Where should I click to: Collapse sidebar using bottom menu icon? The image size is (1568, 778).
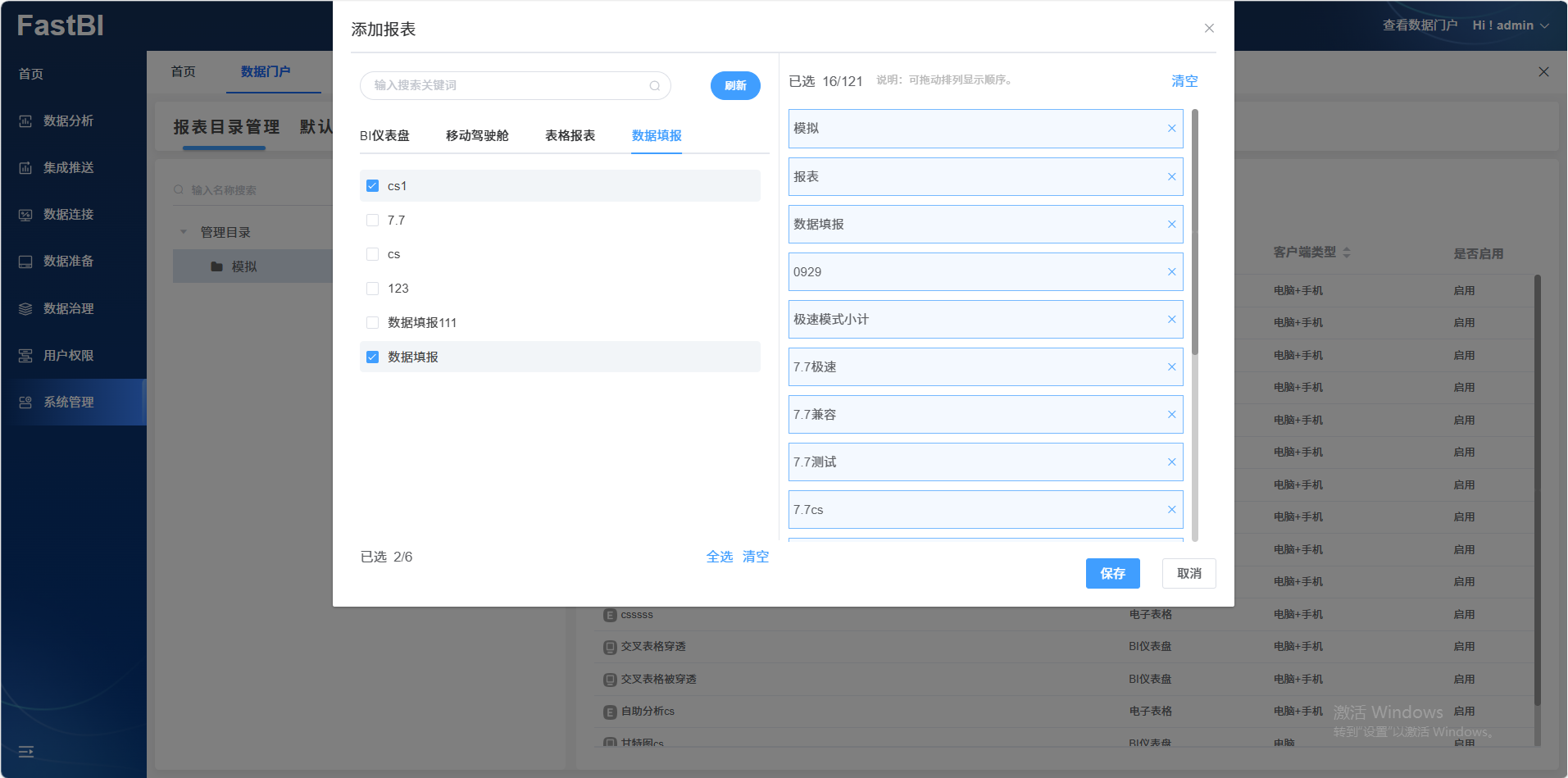[x=26, y=752]
